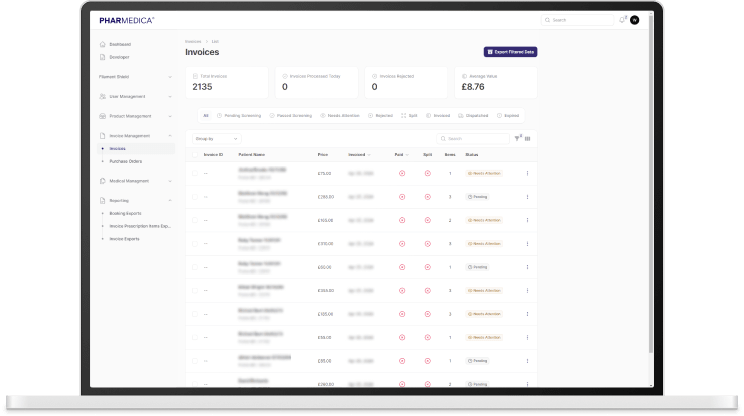Click the Split status icon on £310.00 row
Screen dimensions: 744x416
[428, 244]
